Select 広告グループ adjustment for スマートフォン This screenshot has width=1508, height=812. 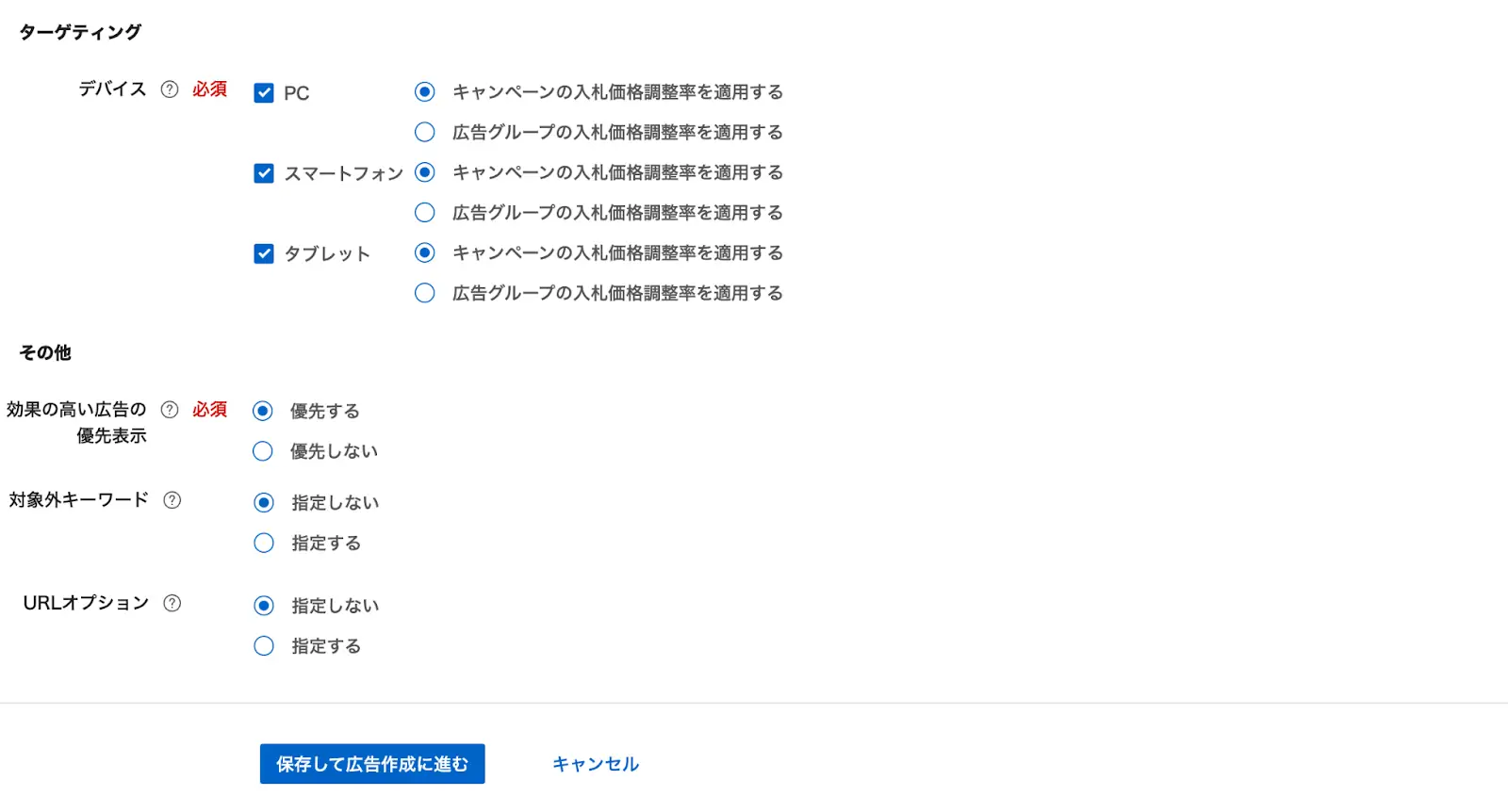[x=424, y=212]
